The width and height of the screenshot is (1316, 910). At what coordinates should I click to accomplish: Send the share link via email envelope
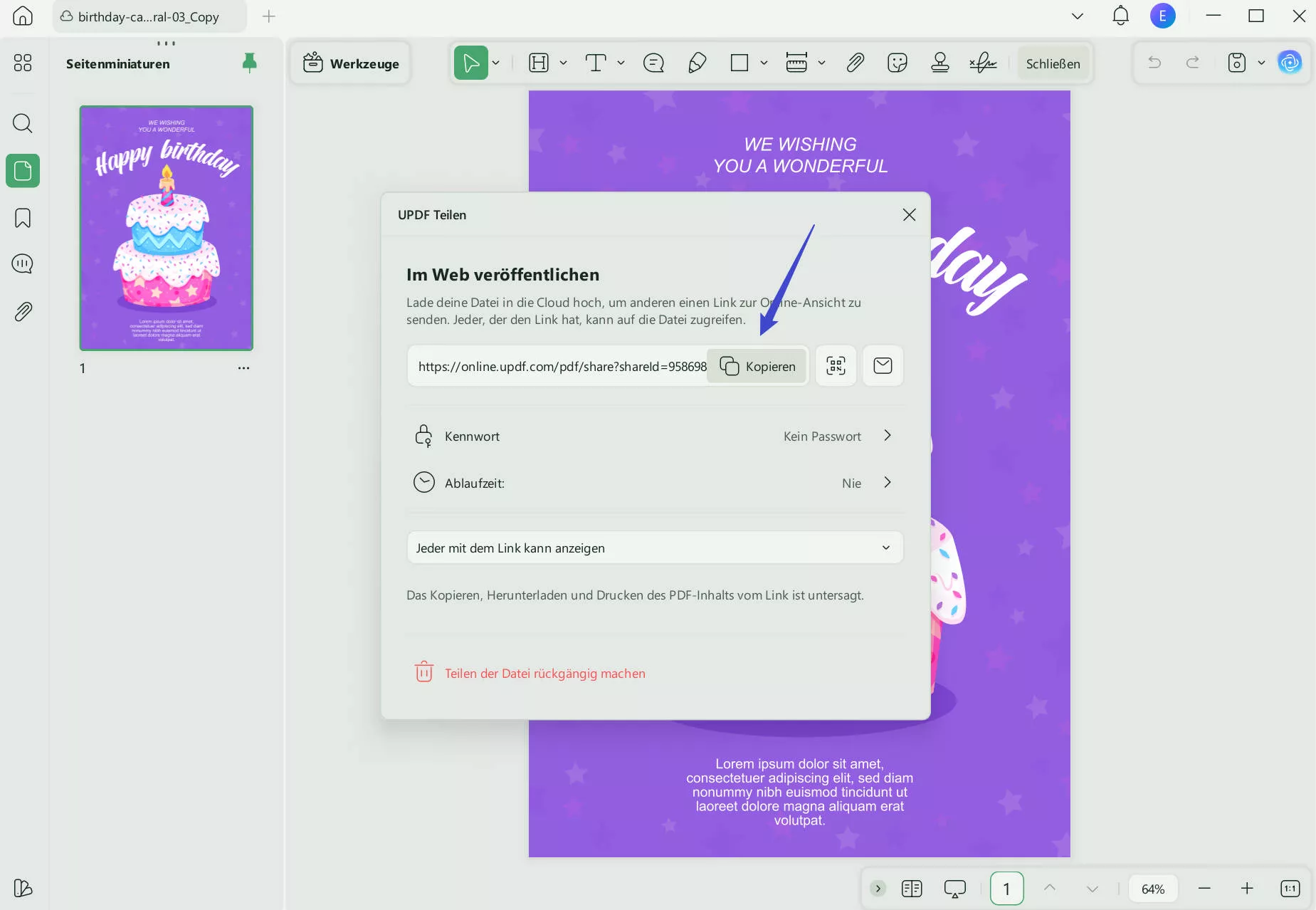click(883, 365)
